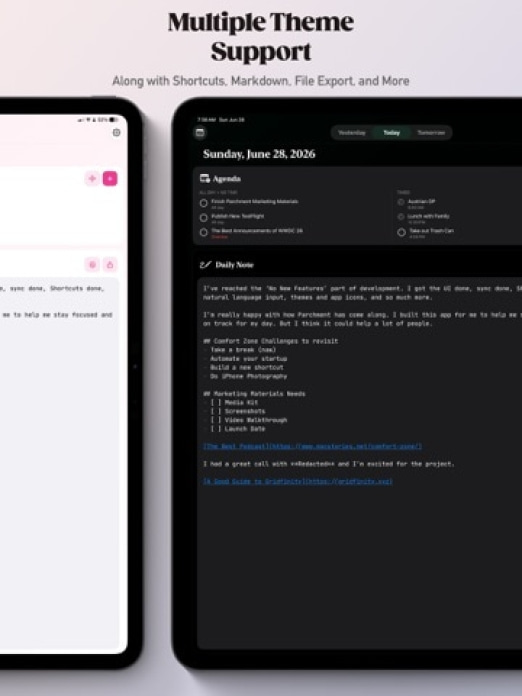The height and width of the screenshot is (696, 522).
Task: Open the calendar icon on the dark iPad
Action: (200, 132)
